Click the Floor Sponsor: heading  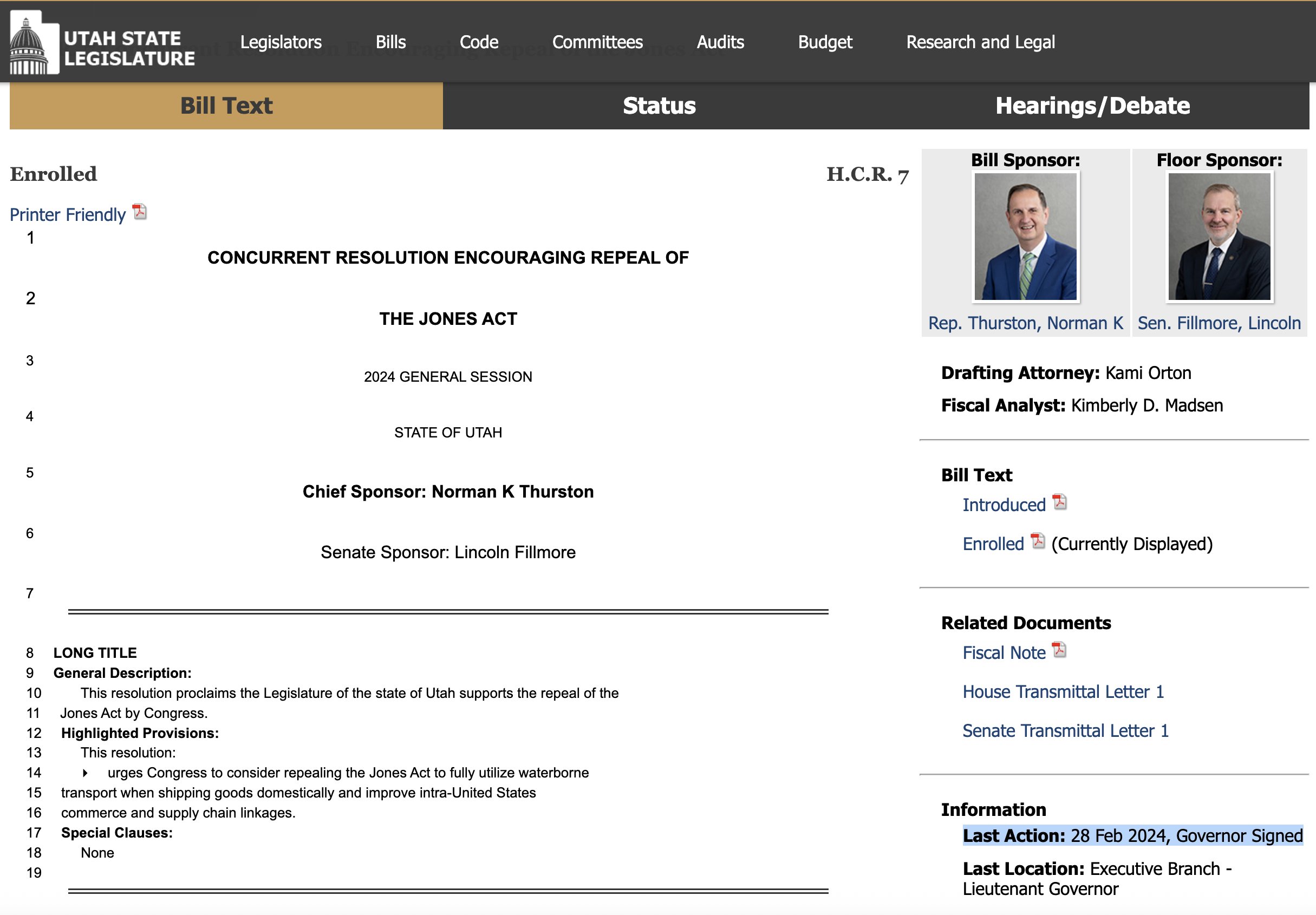pyautogui.click(x=1219, y=160)
